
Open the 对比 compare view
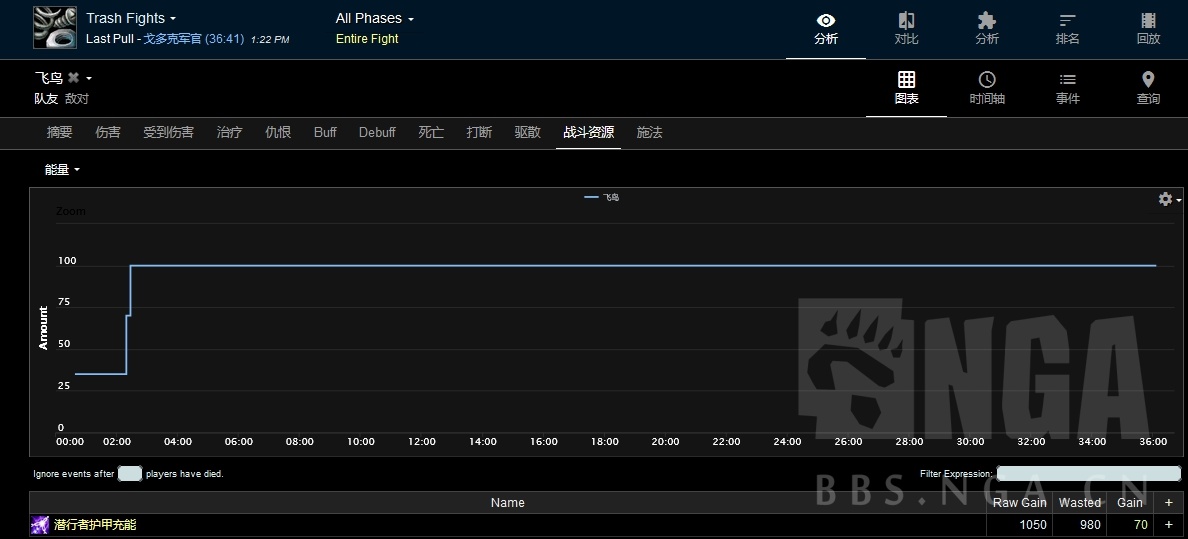click(x=906, y=29)
